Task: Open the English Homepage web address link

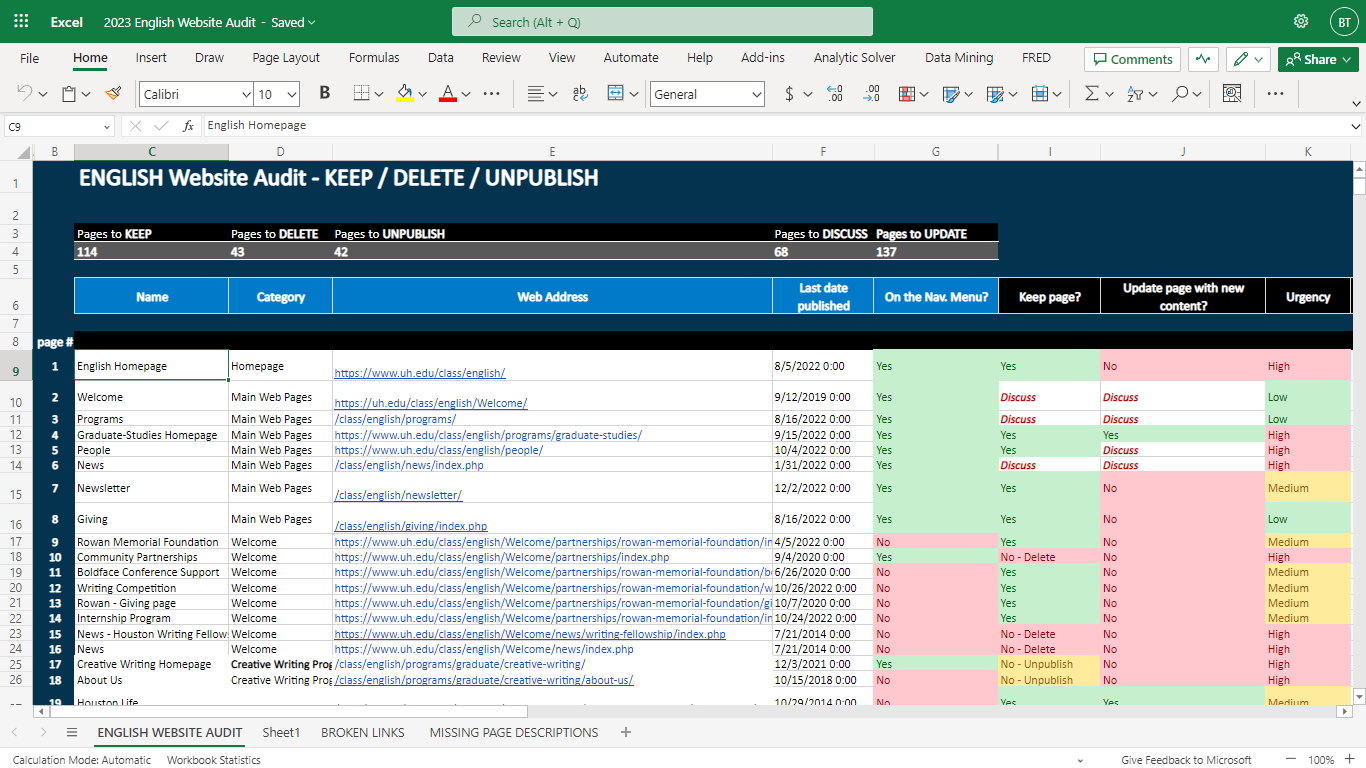Action: tap(420, 373)
